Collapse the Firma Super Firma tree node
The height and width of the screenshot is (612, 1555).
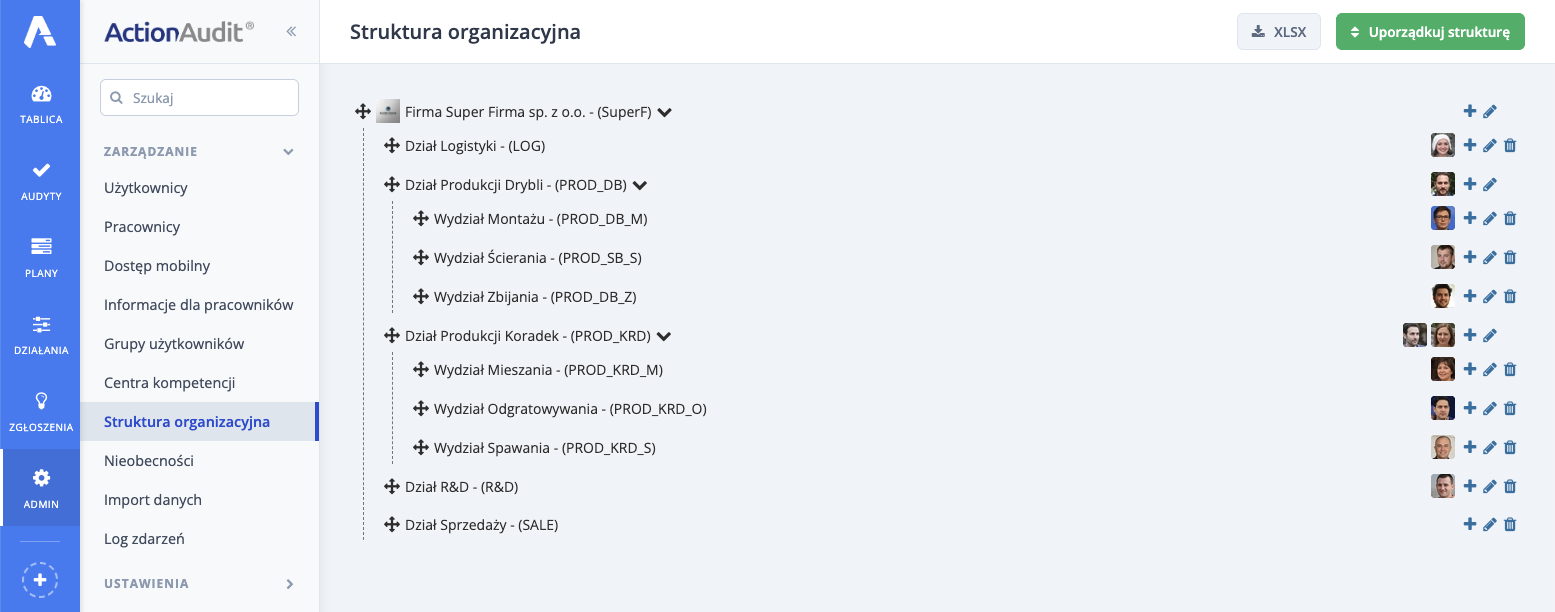pos(665,112)
